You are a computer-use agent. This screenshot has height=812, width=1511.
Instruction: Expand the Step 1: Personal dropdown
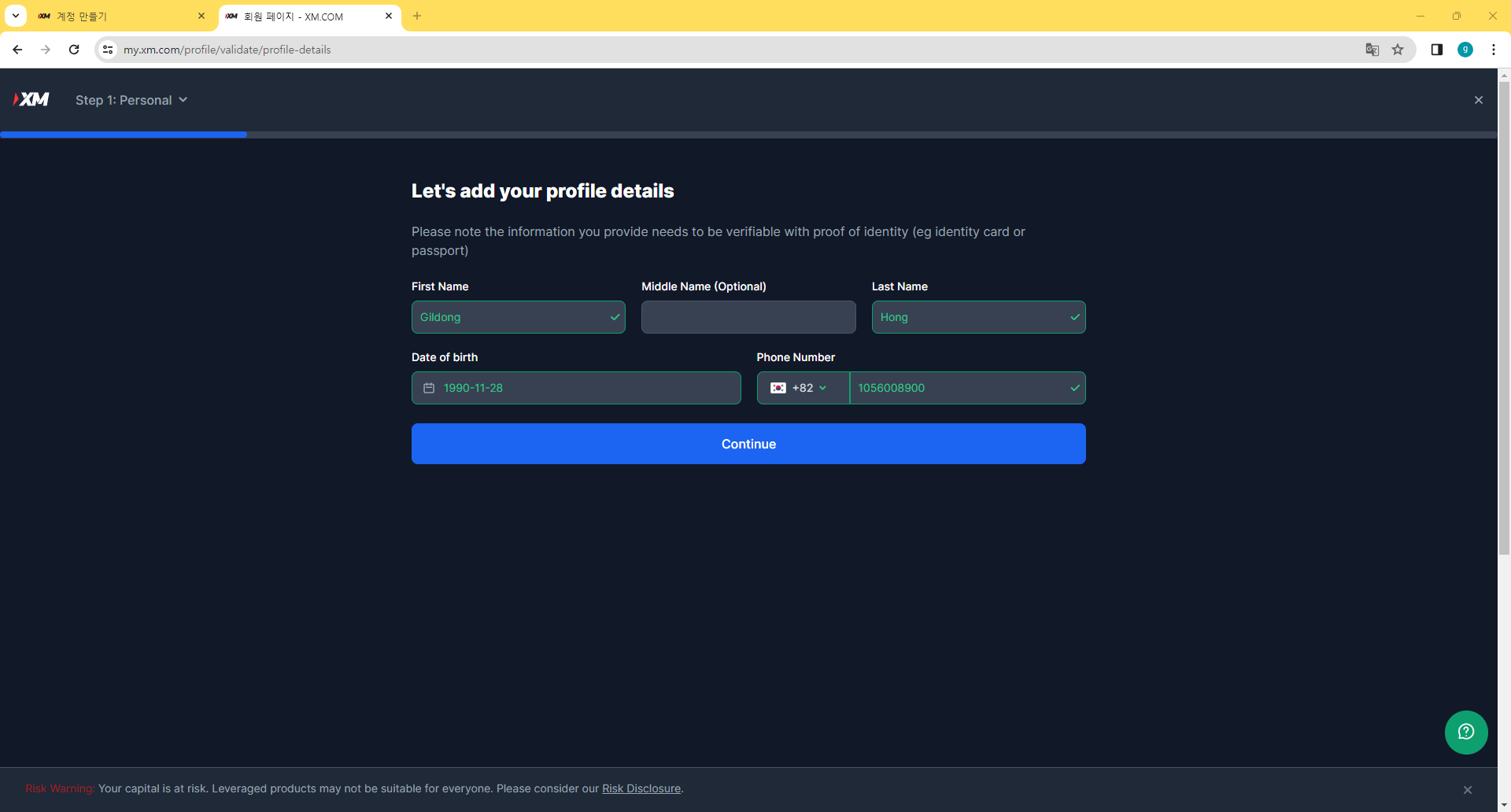click(131, 100)
